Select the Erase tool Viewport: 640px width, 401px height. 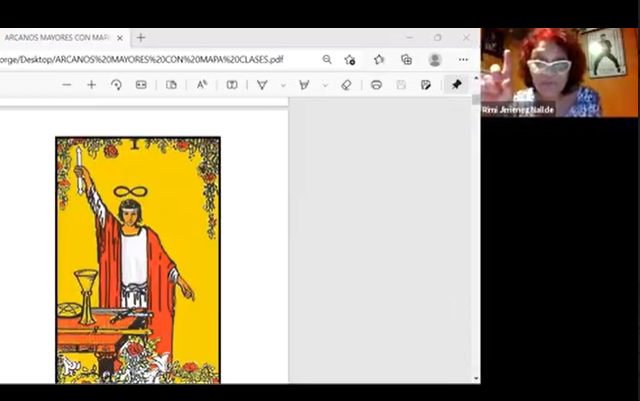(x=346, y=85)
